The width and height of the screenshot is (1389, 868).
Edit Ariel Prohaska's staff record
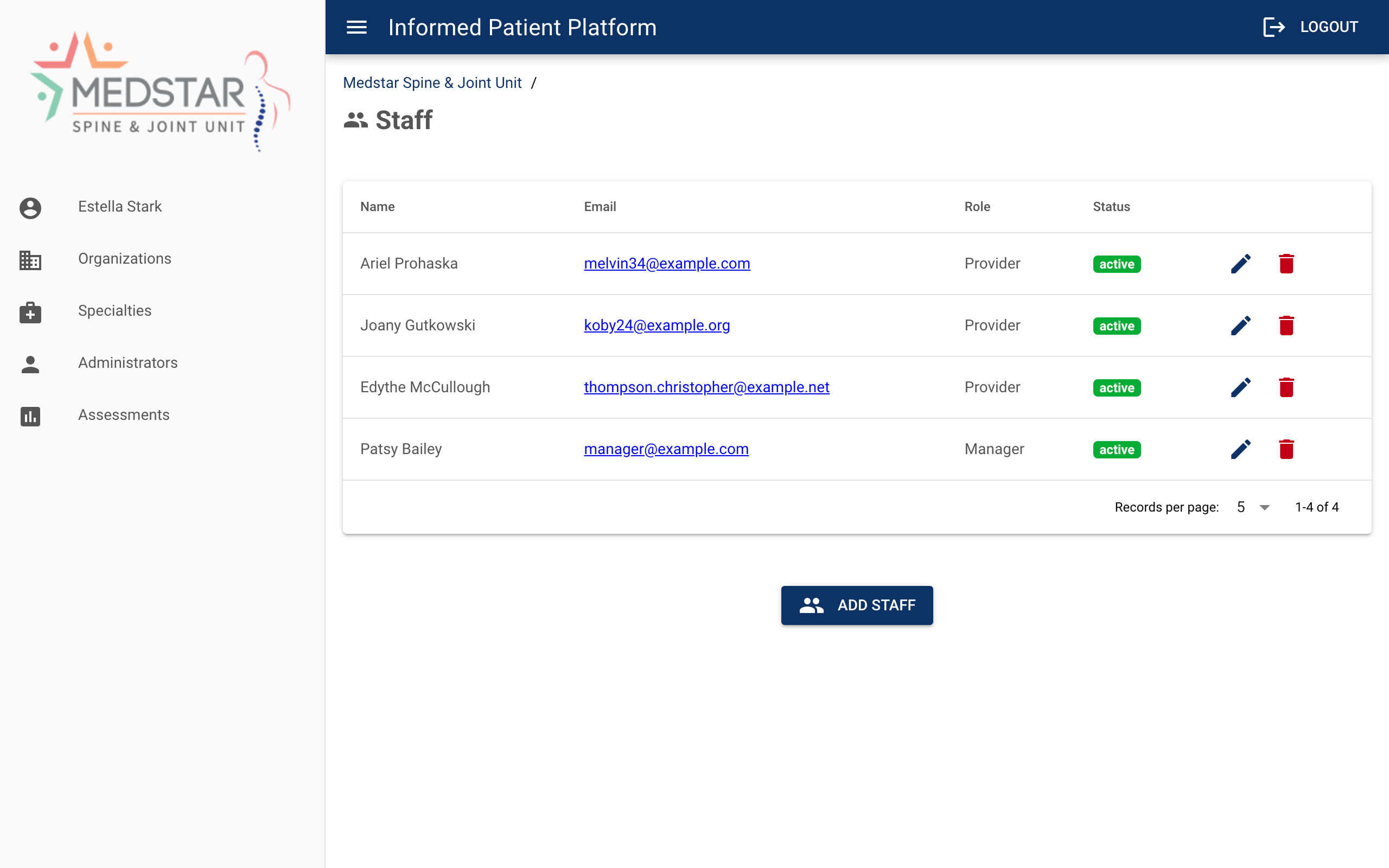1240,264
